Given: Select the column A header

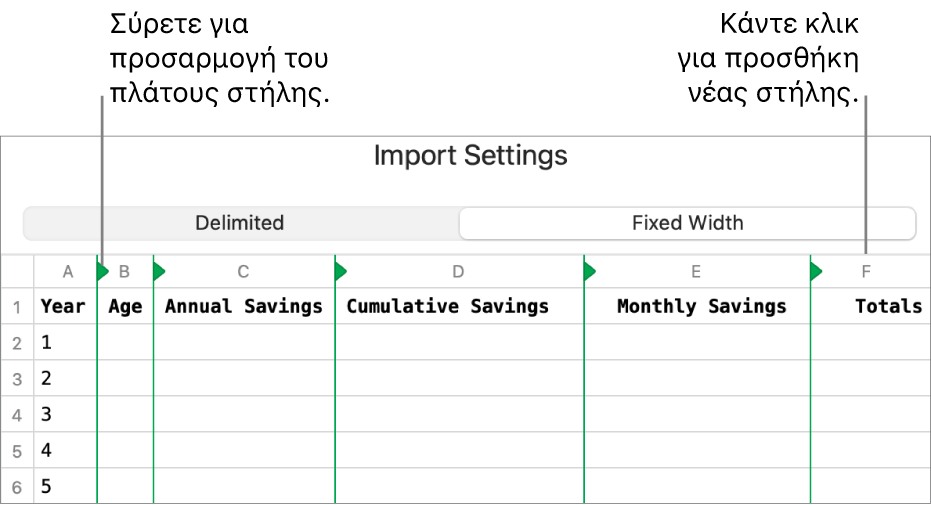Looking at the screenshot, I should (x=68, y=271).
